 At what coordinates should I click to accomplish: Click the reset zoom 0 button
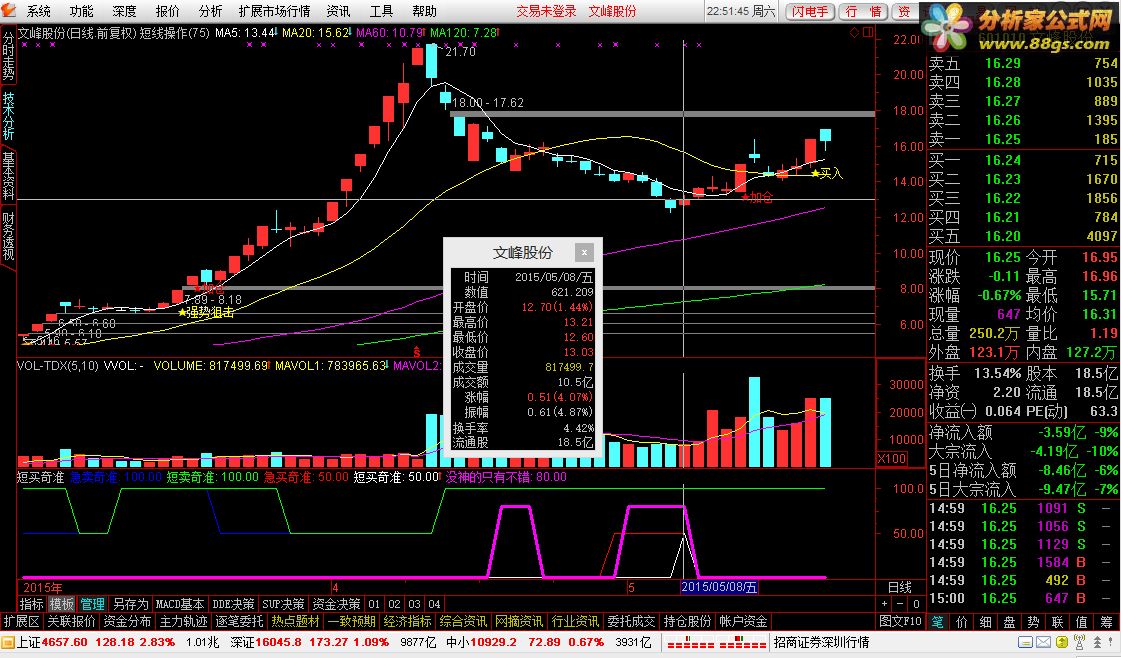[916, 604]
